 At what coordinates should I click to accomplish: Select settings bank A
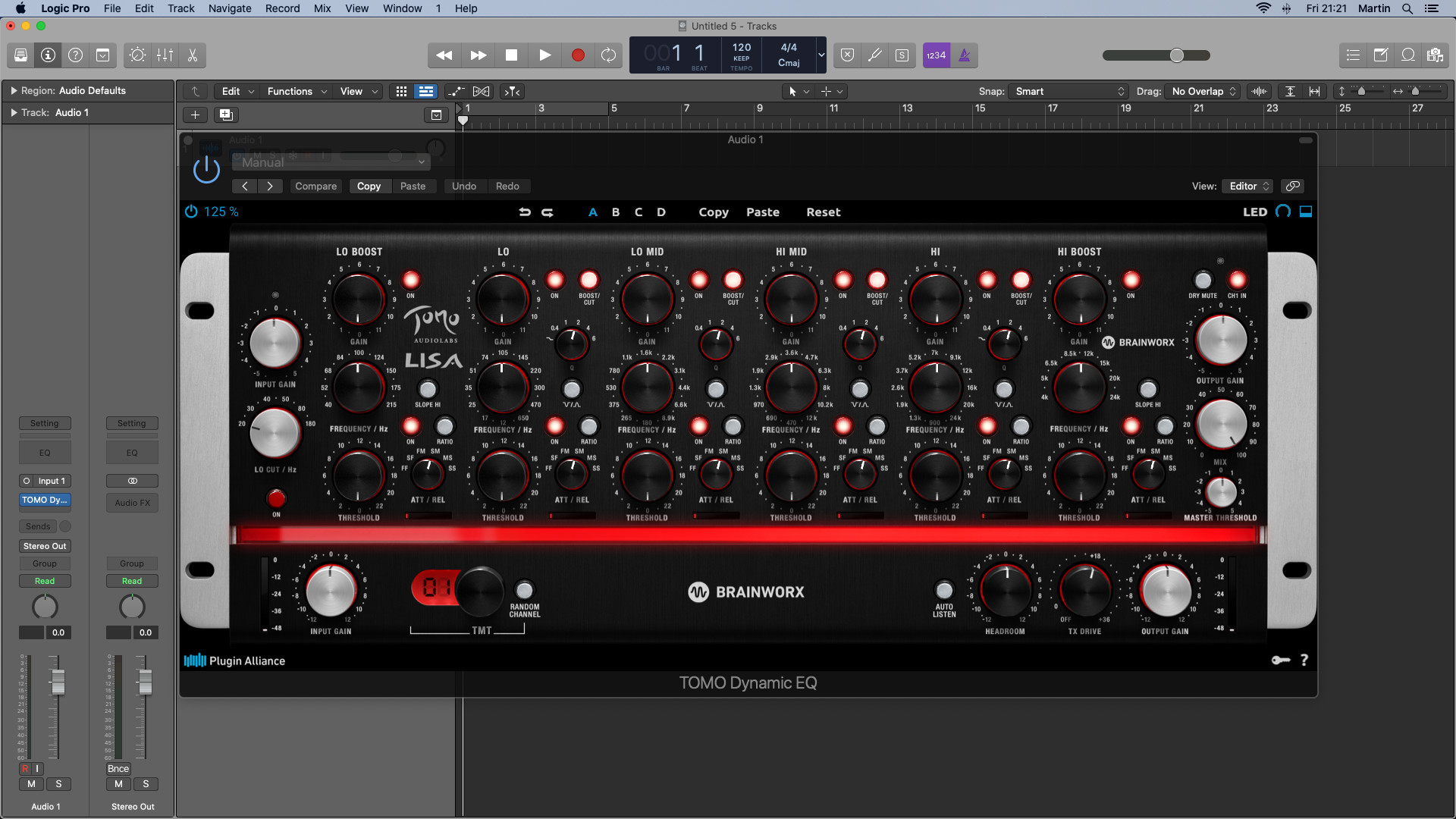[593, 212]
